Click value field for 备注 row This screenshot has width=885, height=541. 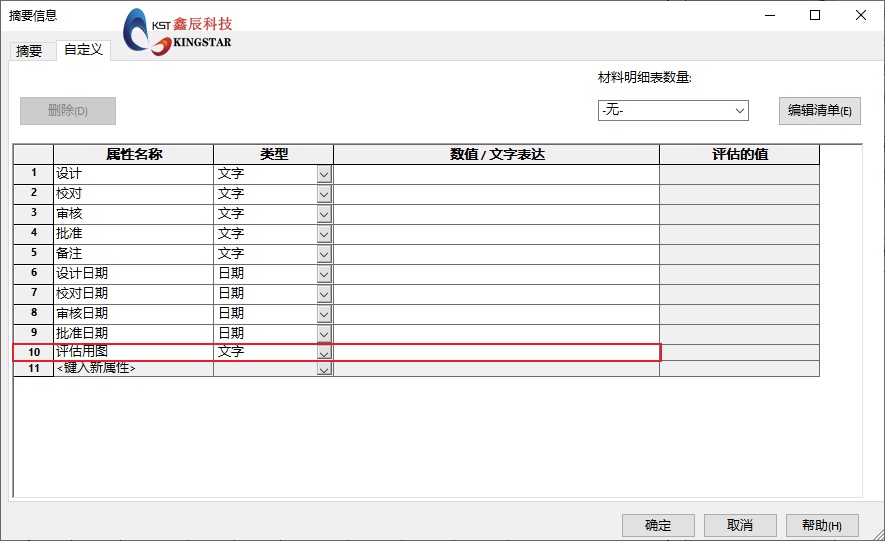pyautogui.click(x=496, y=254)
